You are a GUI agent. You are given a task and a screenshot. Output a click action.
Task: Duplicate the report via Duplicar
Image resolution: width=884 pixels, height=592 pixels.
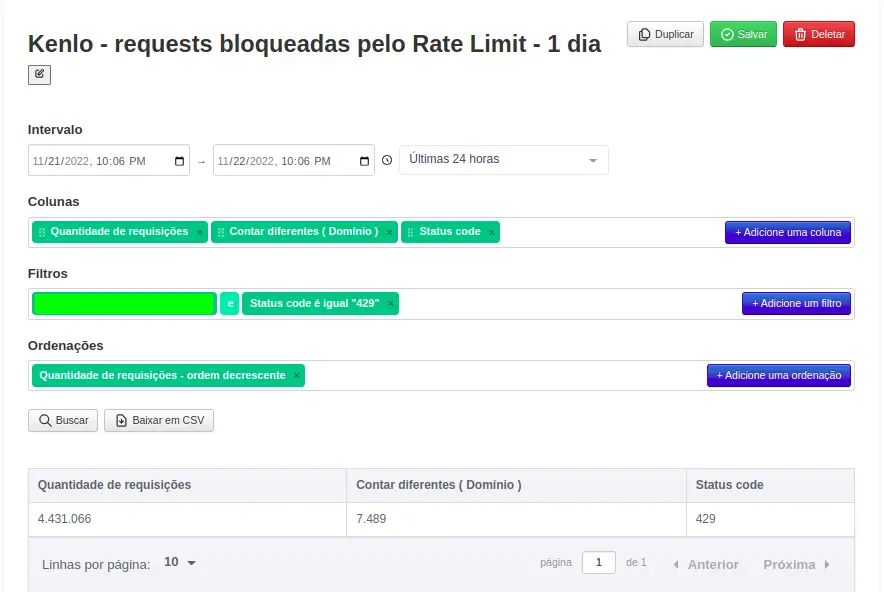664,33
